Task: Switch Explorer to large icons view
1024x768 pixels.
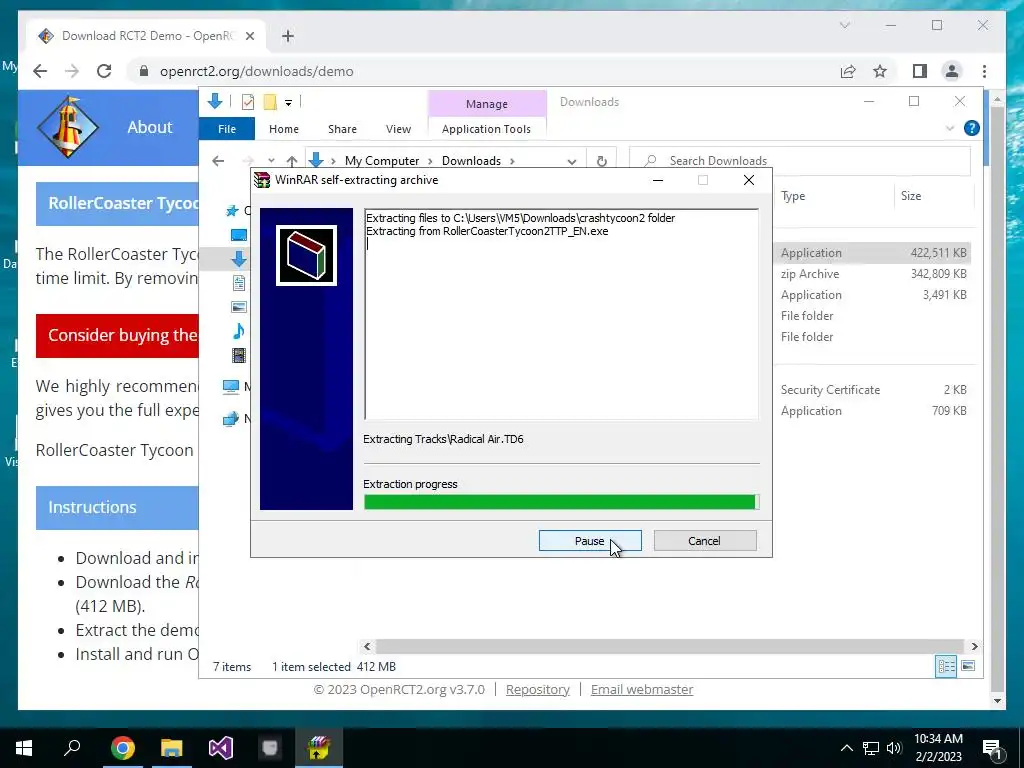Action: 968,666
